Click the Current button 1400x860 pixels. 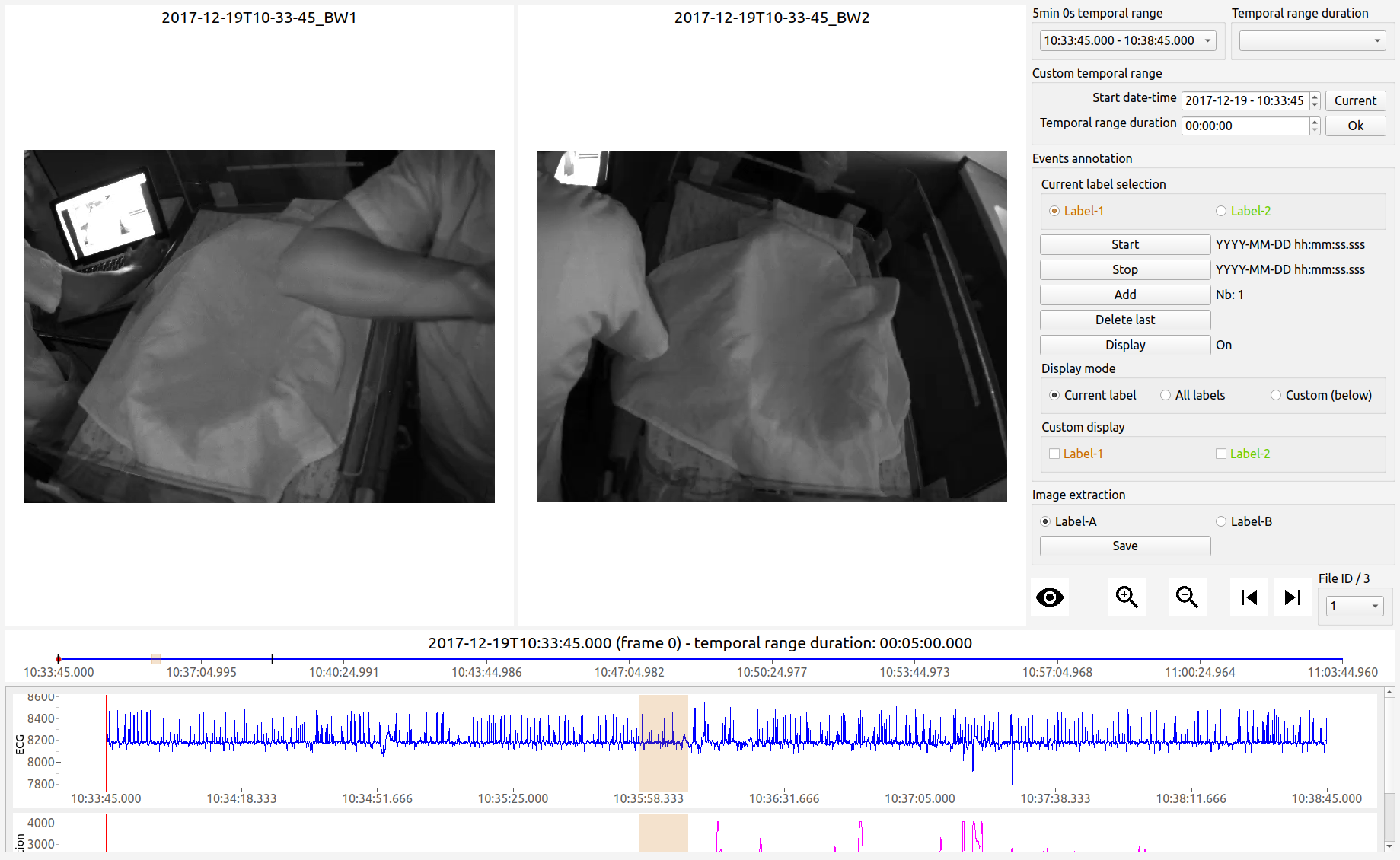pyautogui.click(x=1356, y=100)
